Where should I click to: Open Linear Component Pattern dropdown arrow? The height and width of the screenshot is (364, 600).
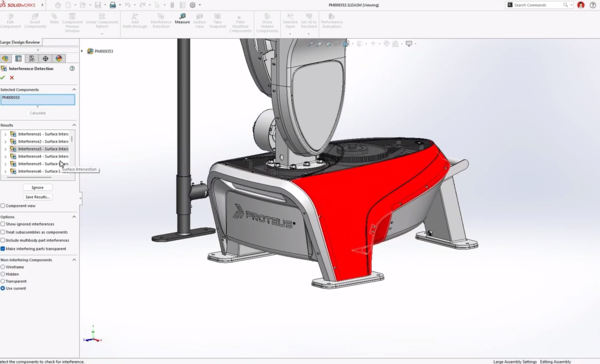click(x=102, y=34)
